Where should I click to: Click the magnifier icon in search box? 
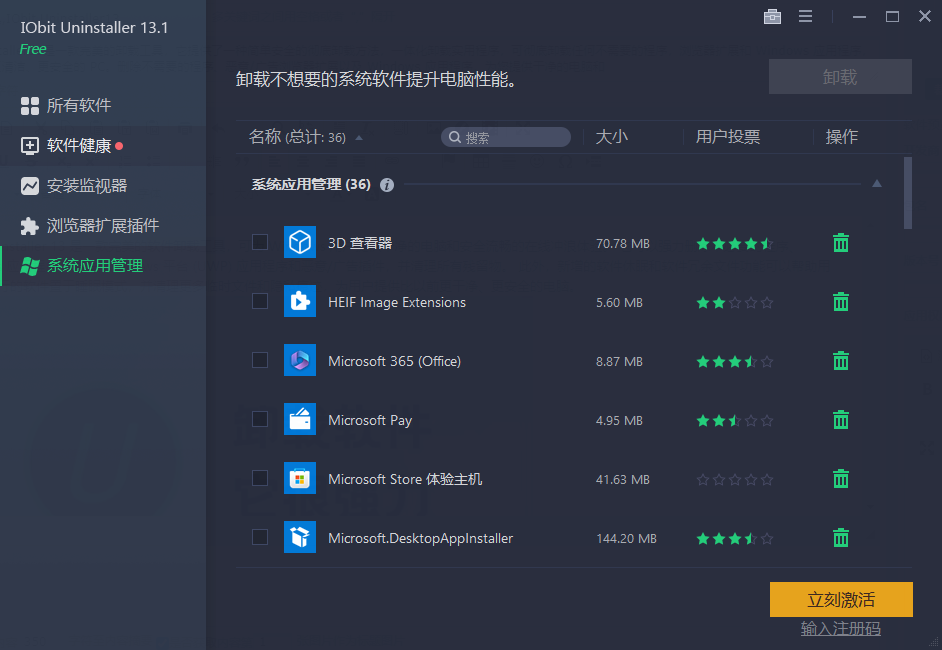pos(455,138)
